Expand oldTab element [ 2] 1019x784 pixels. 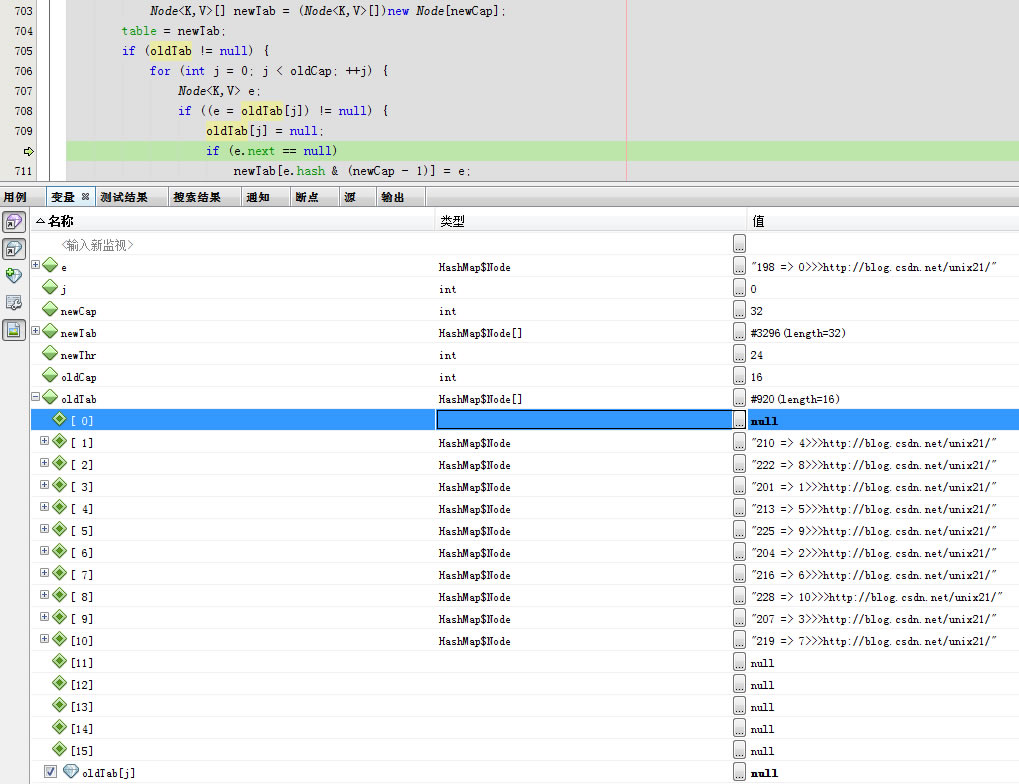click(x=44, y=463)
